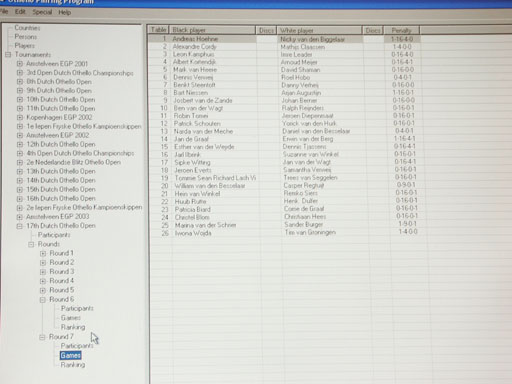Select 13th Dutch Othello Open tournament

(61, 171)
